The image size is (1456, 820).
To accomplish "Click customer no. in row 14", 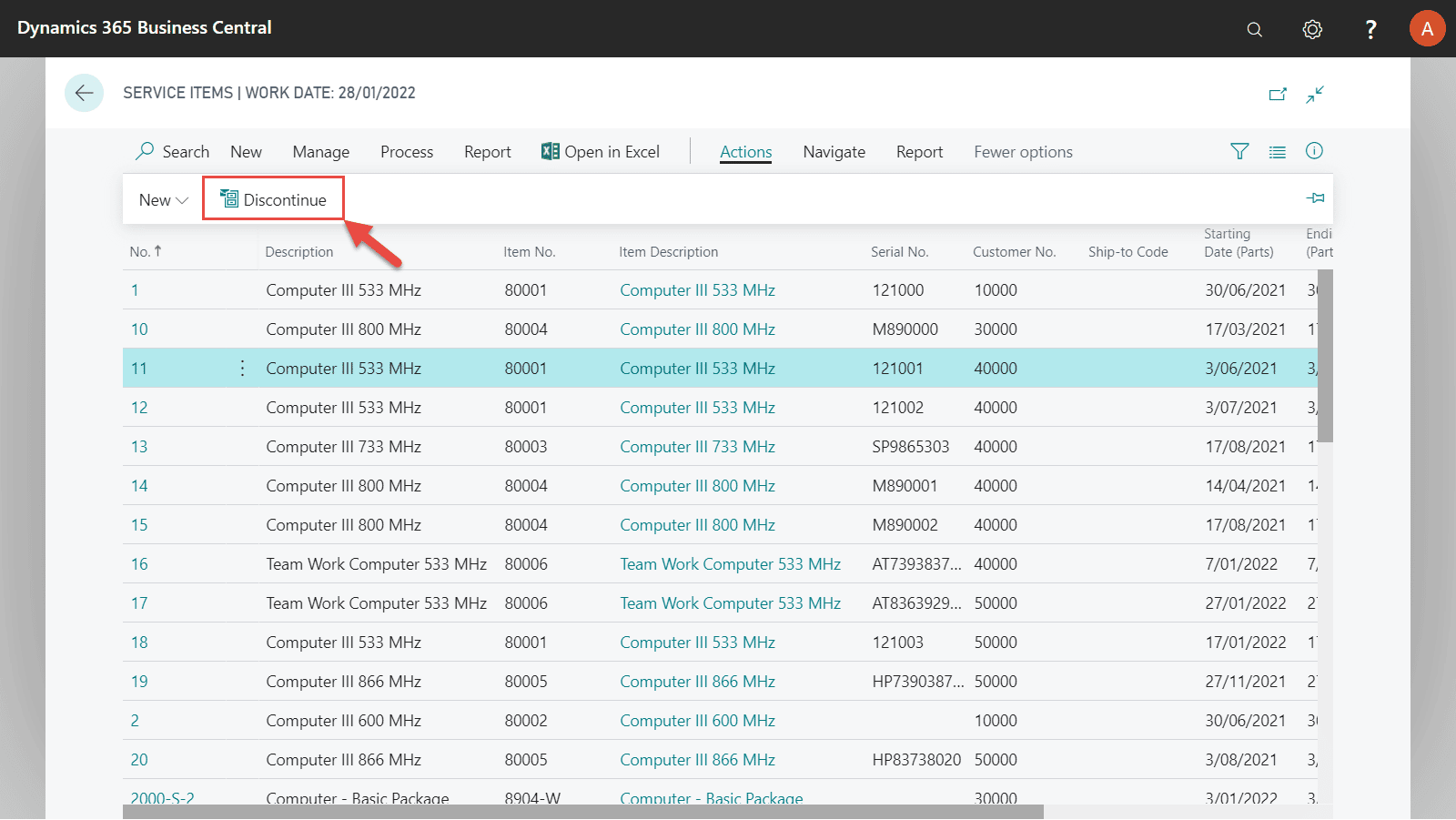I will click(x=996, y=486).
